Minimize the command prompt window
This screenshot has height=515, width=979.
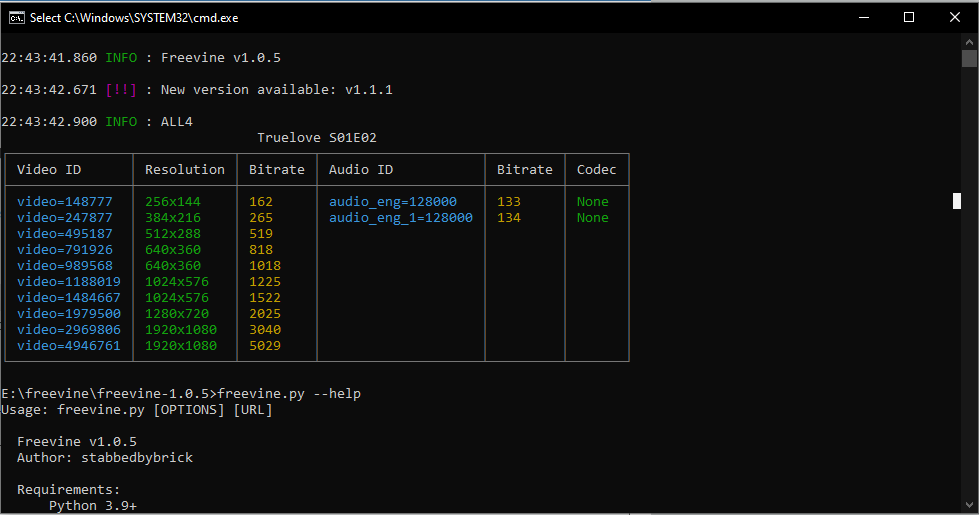coord(863,17)
